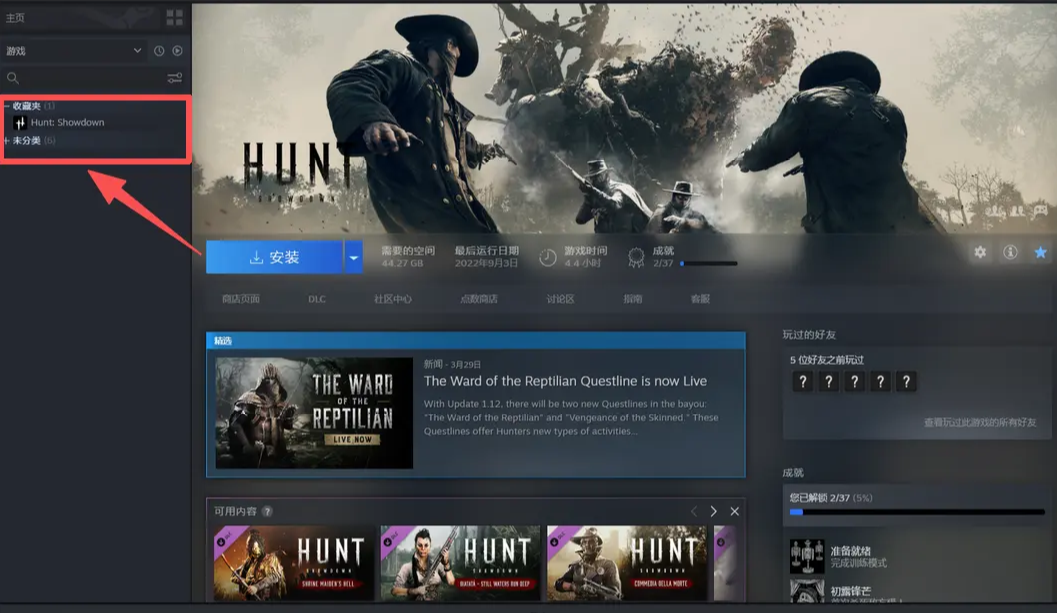The image size is (1057, 613).
Task: Click the blue 安装 button
Action: pos(274,257)
